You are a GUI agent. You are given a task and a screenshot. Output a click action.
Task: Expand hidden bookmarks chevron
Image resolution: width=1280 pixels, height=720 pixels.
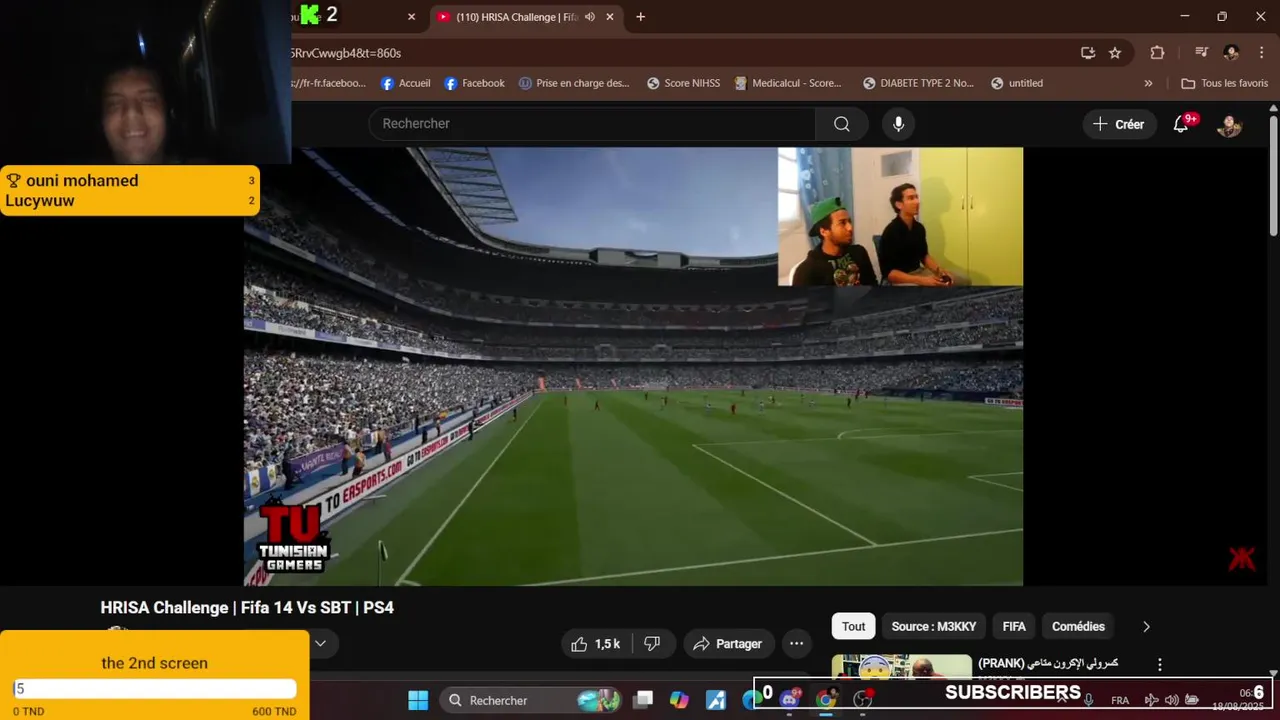tap(1148, 84)
